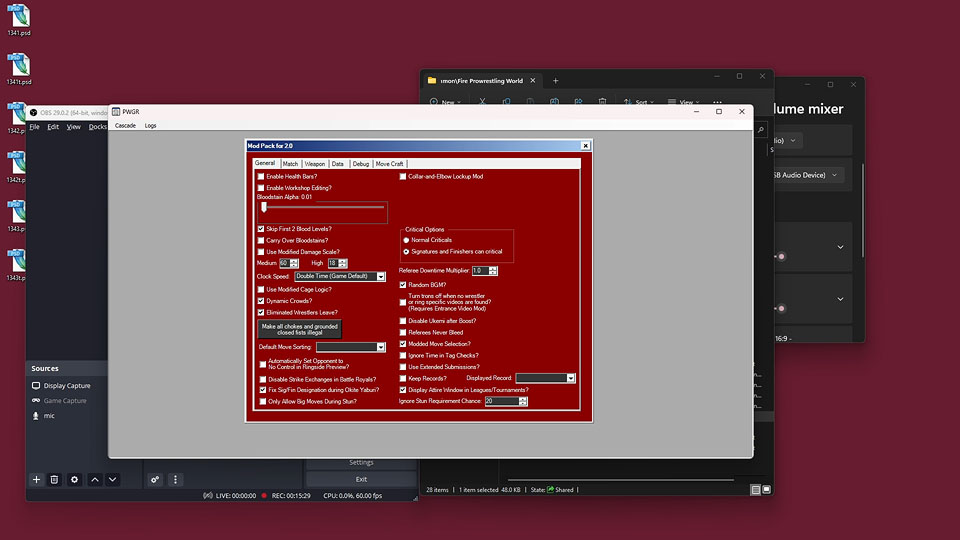Check Carry Over Bloodstains option
This screenshot has width=960, height=540.
[261, 241]
